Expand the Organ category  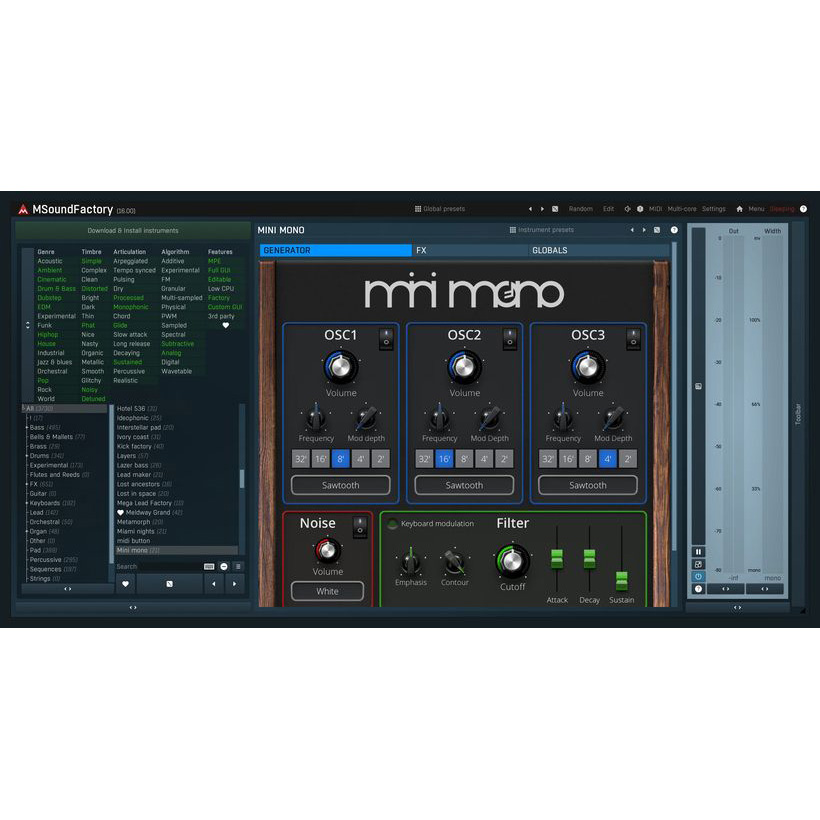click(27, 531)
